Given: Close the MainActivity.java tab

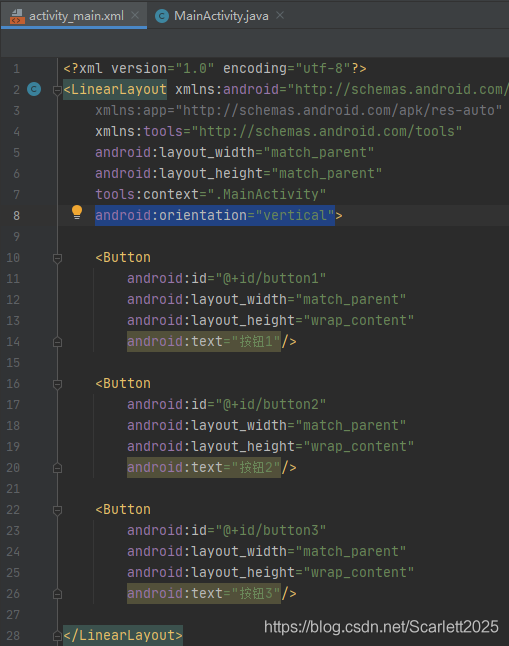Looking at the screenshot, I should (280, 15).
